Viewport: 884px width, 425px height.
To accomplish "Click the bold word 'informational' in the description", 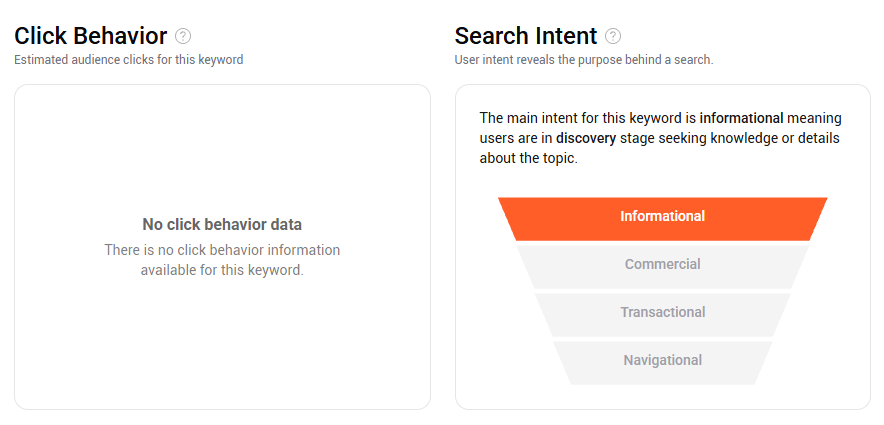I will coord(741,118).
